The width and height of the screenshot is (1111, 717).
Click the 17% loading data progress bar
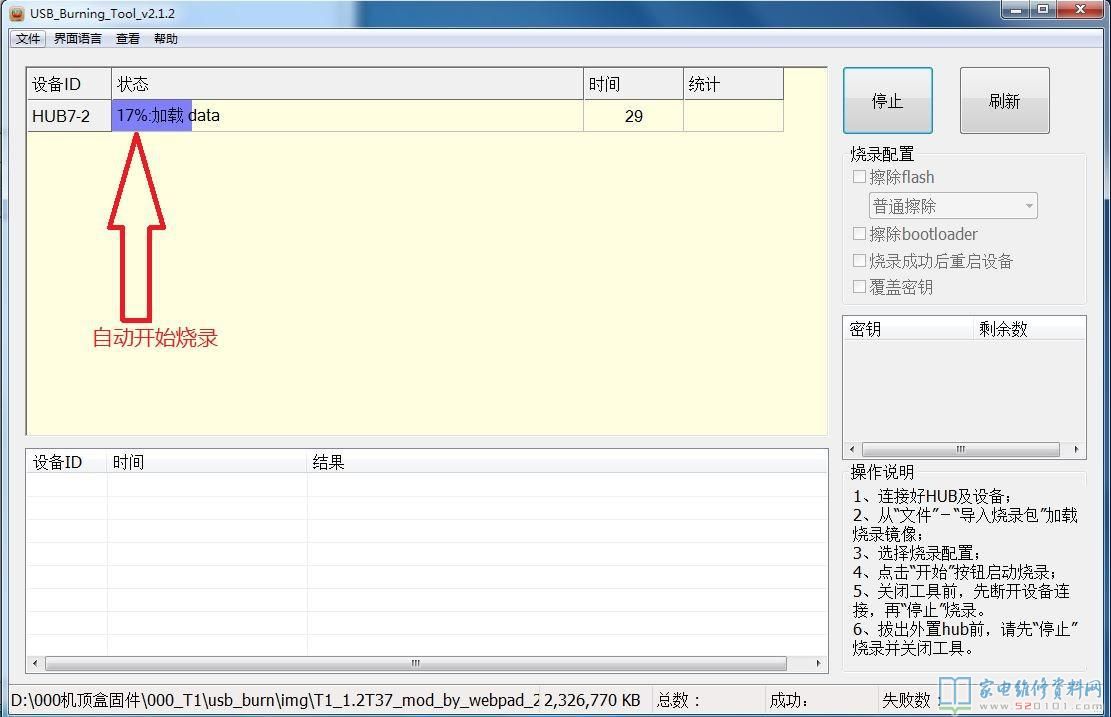150,116
